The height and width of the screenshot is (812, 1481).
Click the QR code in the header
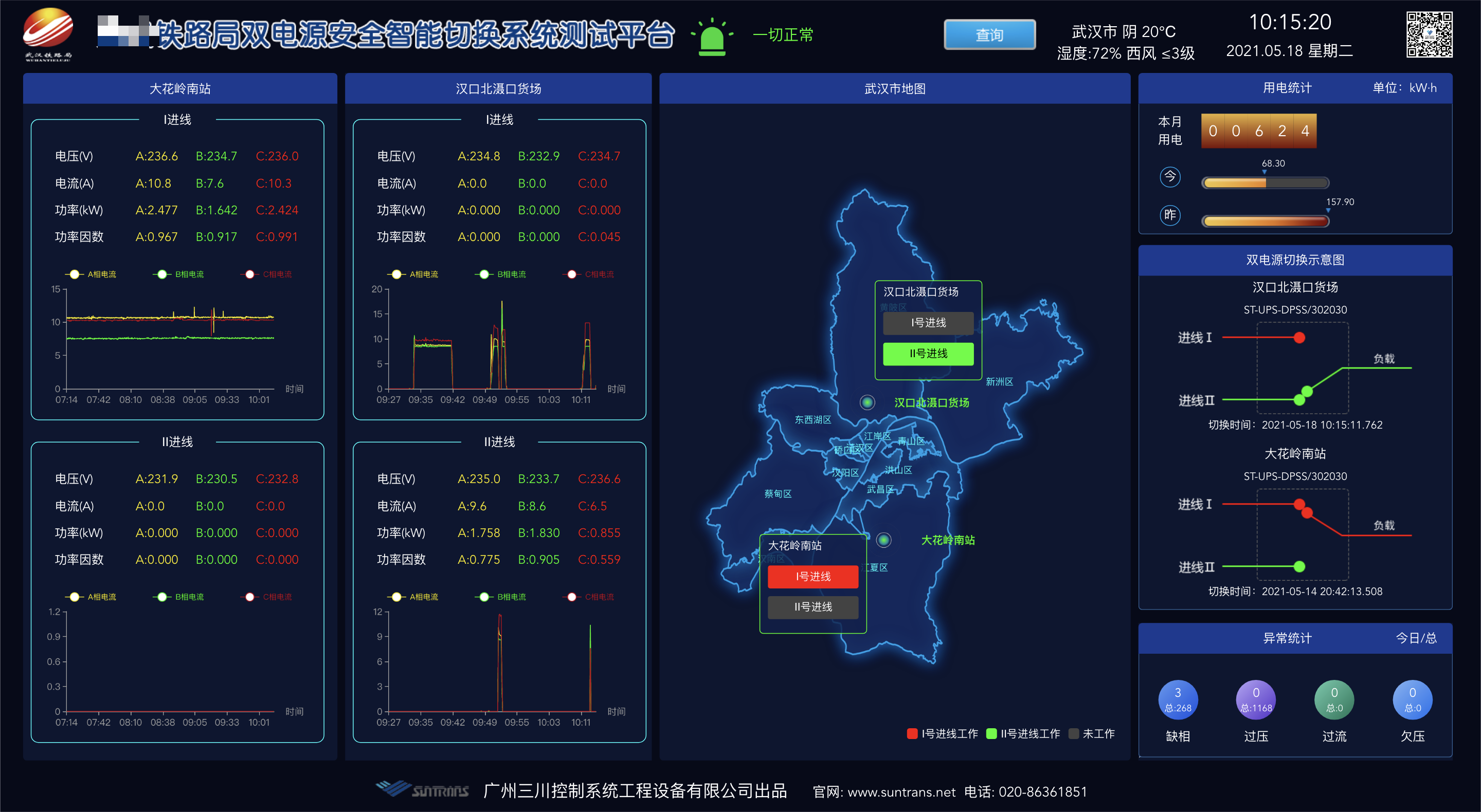tap(1429, 34)
